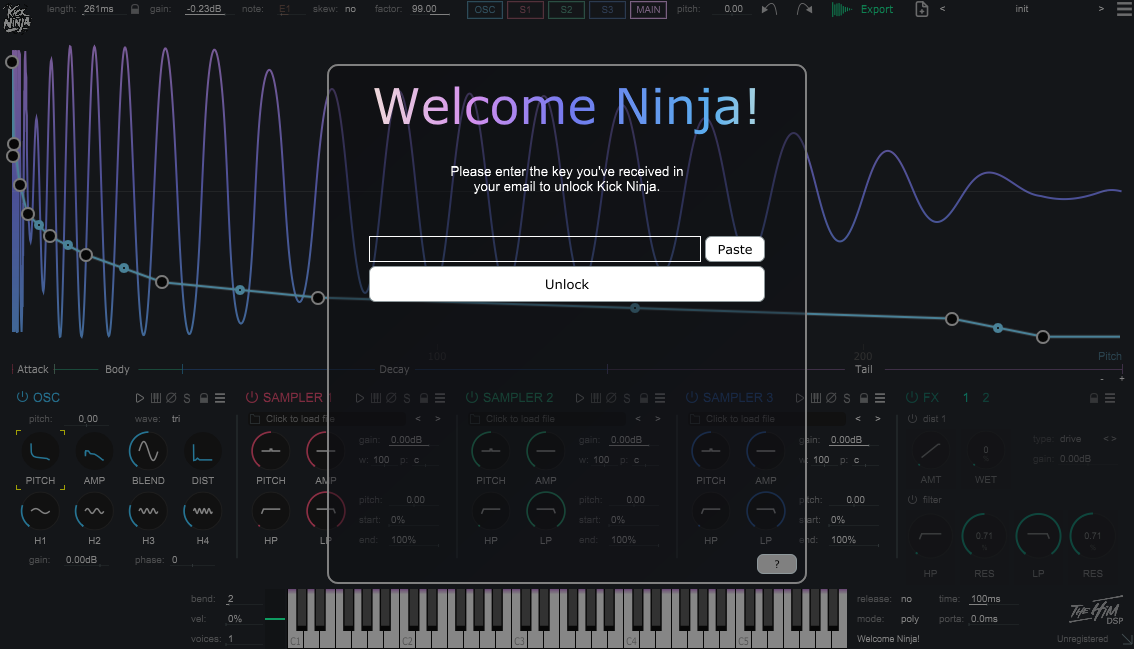Click SAMPLER 2 Click to load file
Viewport: 1134px width, 649px height.
click(520, 419)
